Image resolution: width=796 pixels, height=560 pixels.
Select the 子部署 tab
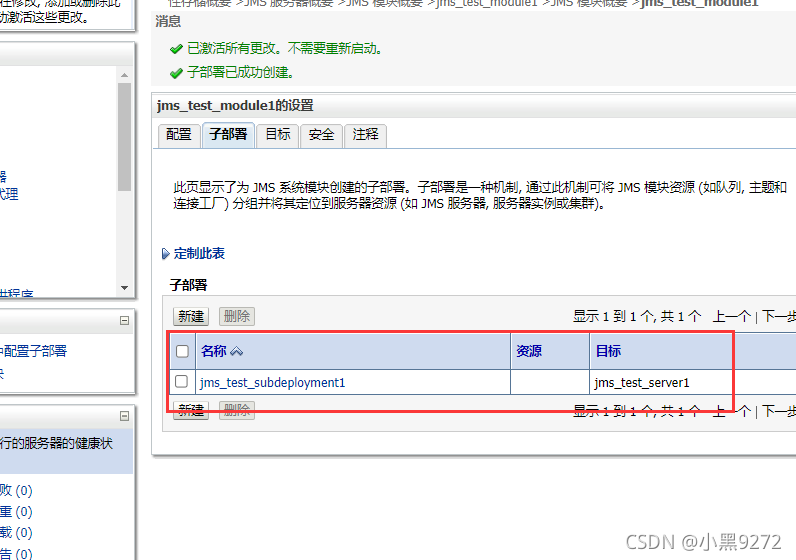(x=228, y=135)
